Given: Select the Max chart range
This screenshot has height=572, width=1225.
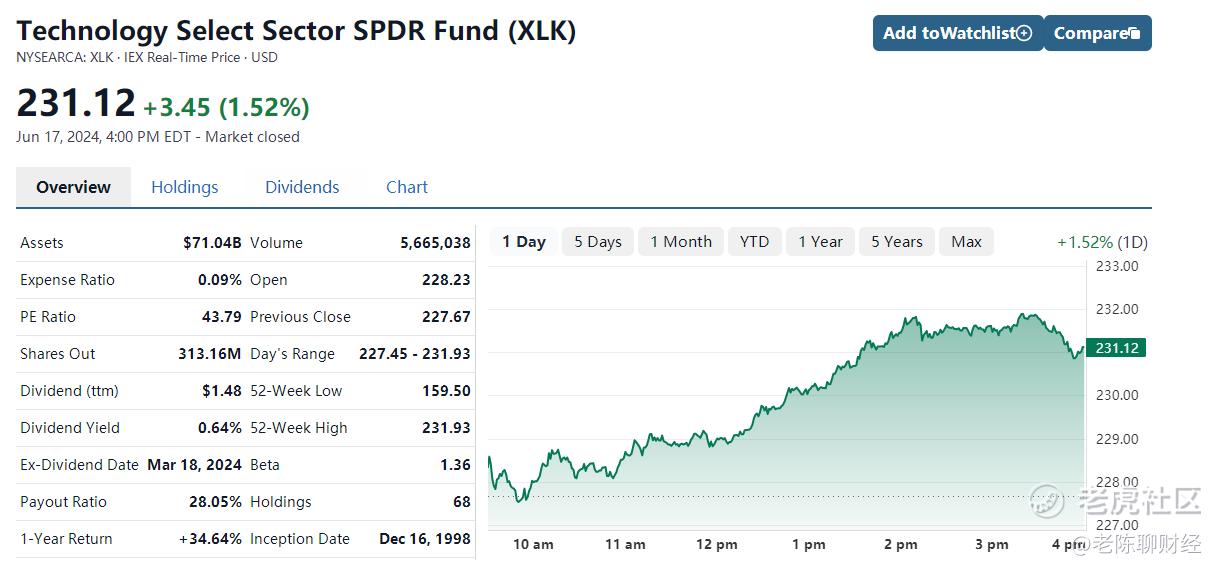Looking at the screenshot, I should [967, 241].
